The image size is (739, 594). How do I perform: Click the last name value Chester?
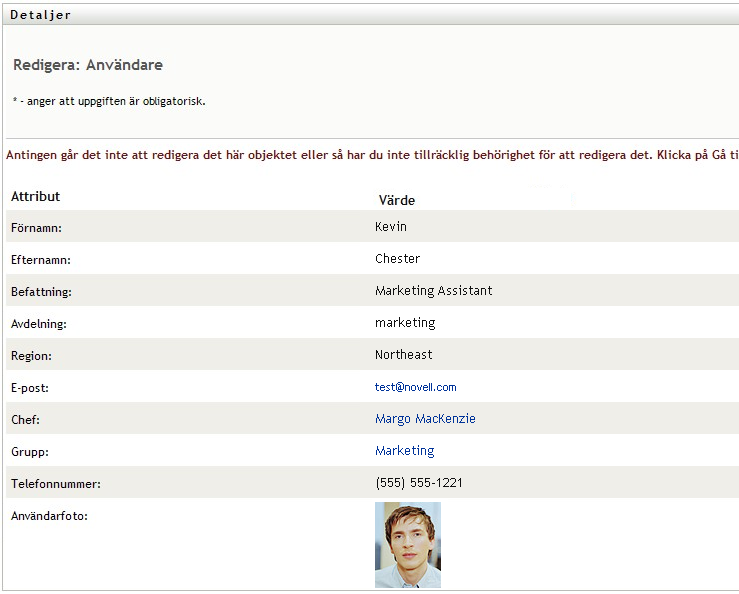pyautogui.click(x=397, y=259)
